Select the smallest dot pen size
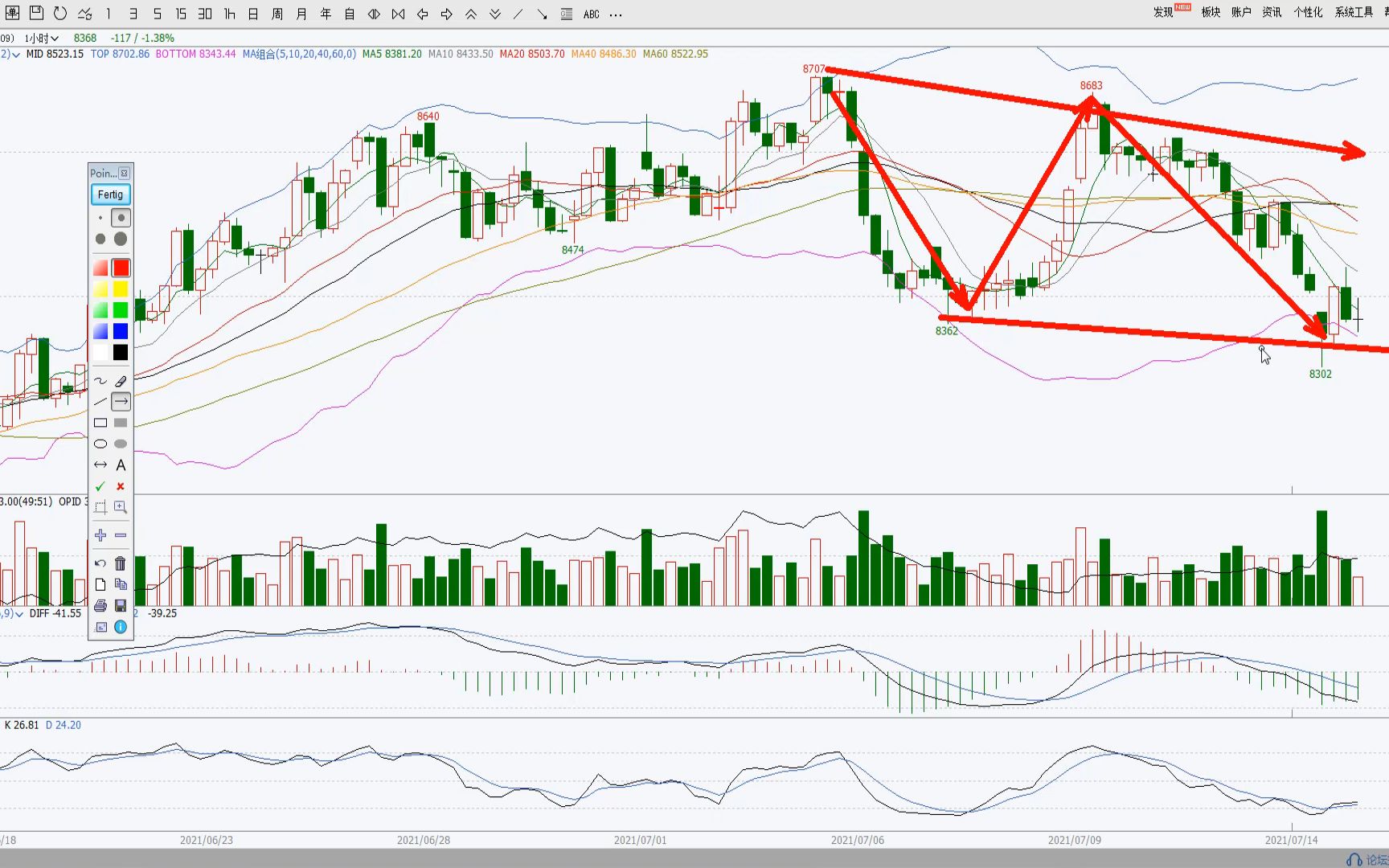 tap(100, 218)
